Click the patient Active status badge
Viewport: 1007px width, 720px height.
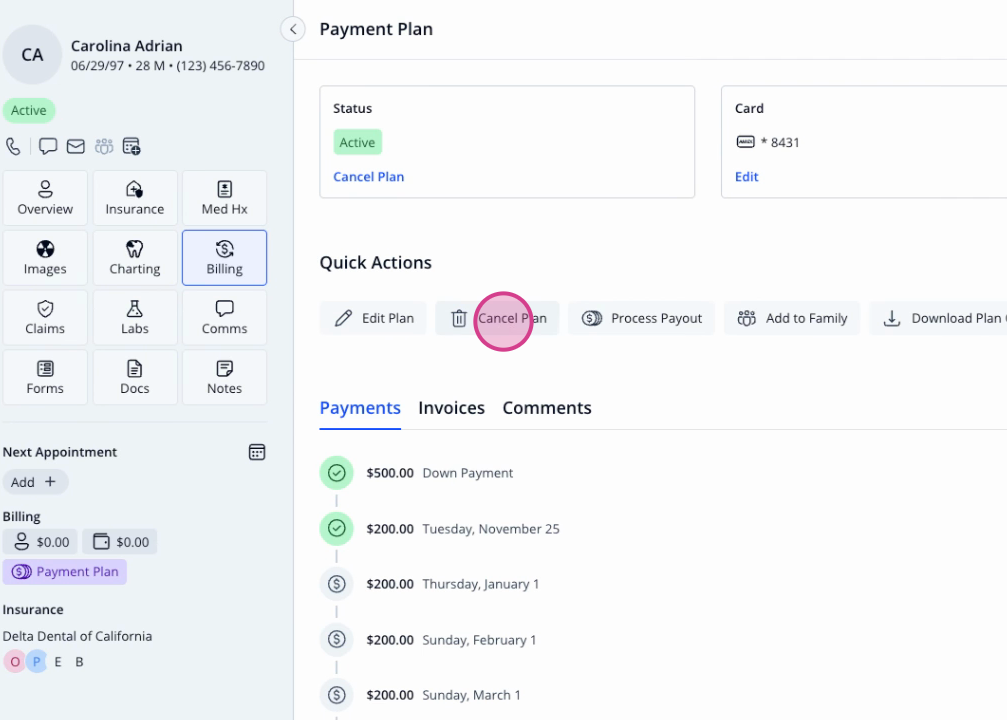29,110
